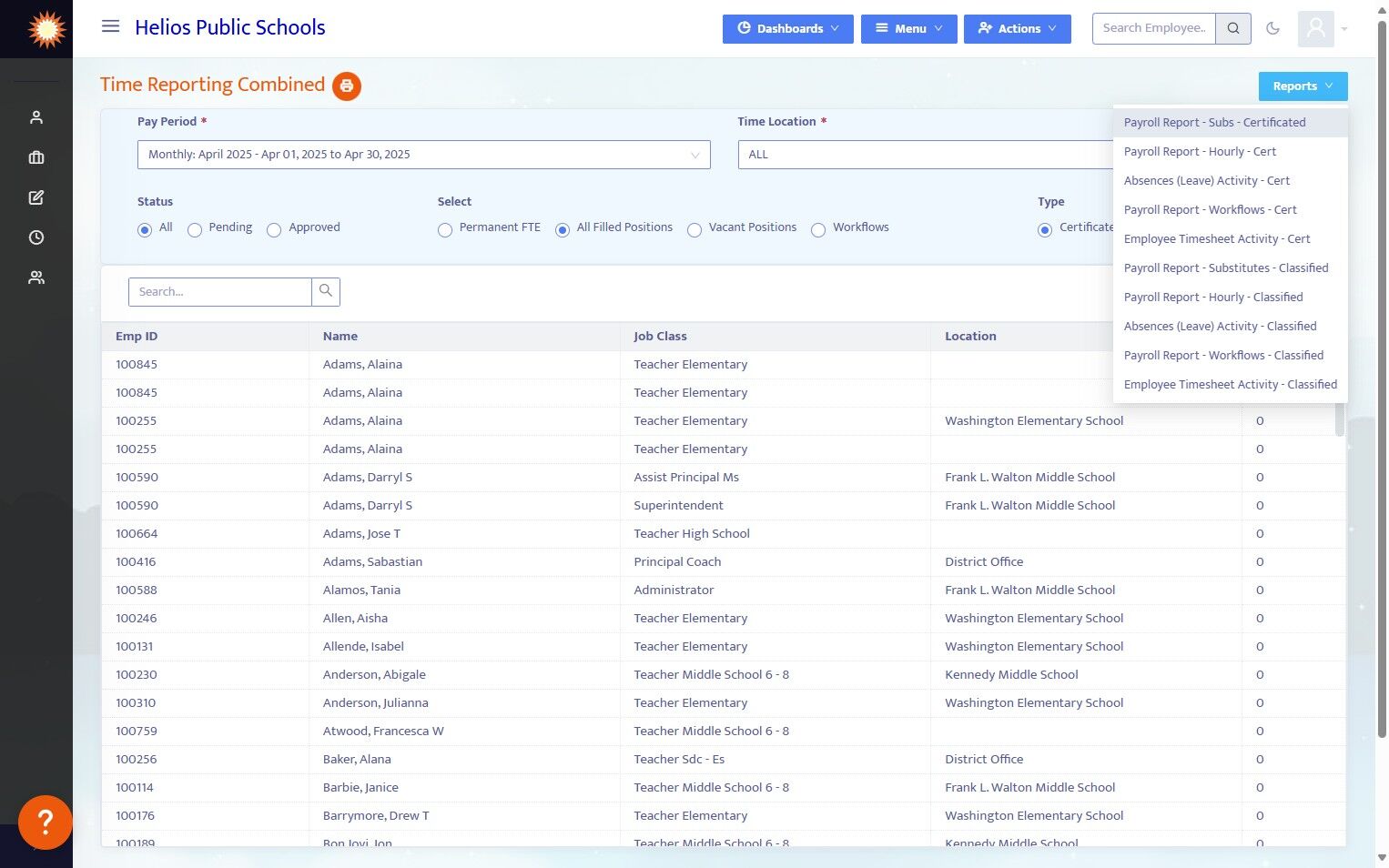Open the edit pencil sidebar icon
The height and width of the screenshot is (868, 1389).
coord(36,197)
